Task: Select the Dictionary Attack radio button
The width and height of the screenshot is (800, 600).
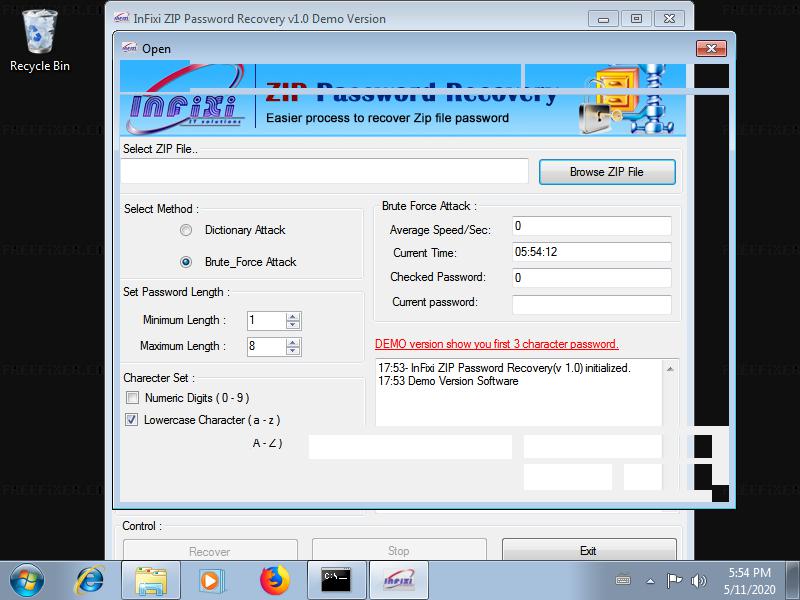Action: (186, 230)
